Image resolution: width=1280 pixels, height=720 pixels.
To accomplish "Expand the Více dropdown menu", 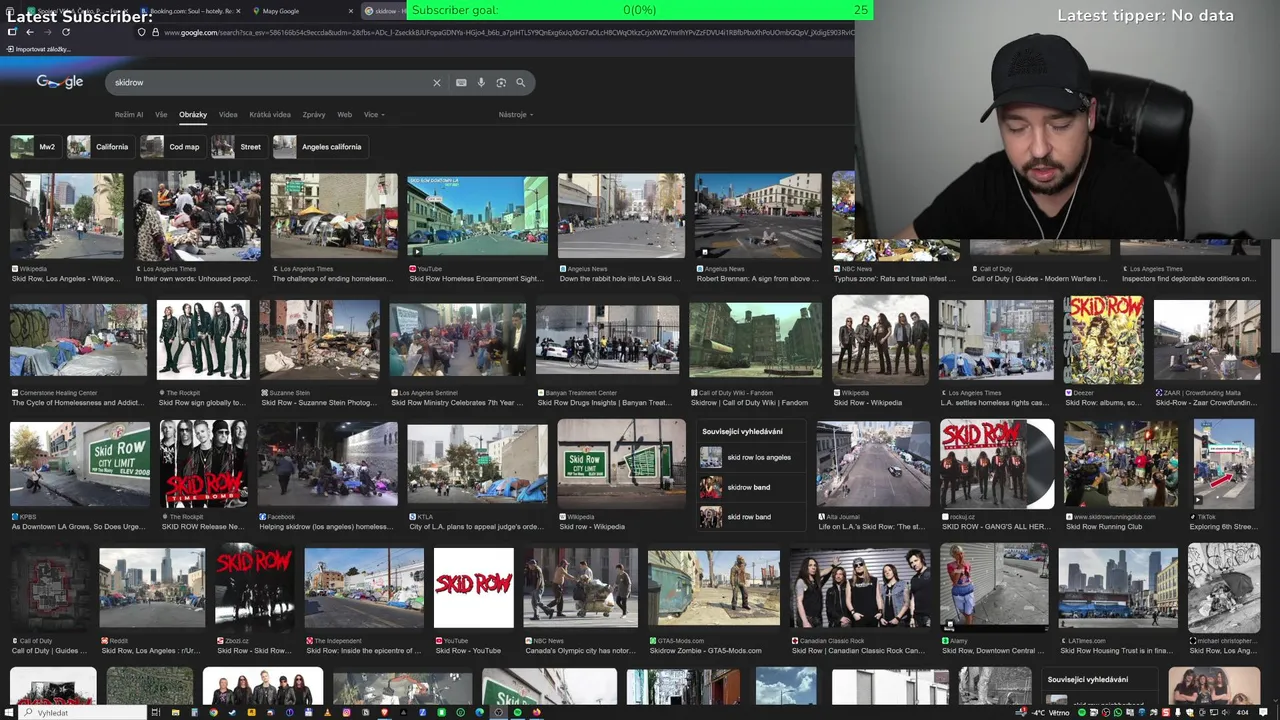I will (x=374, y=114).
